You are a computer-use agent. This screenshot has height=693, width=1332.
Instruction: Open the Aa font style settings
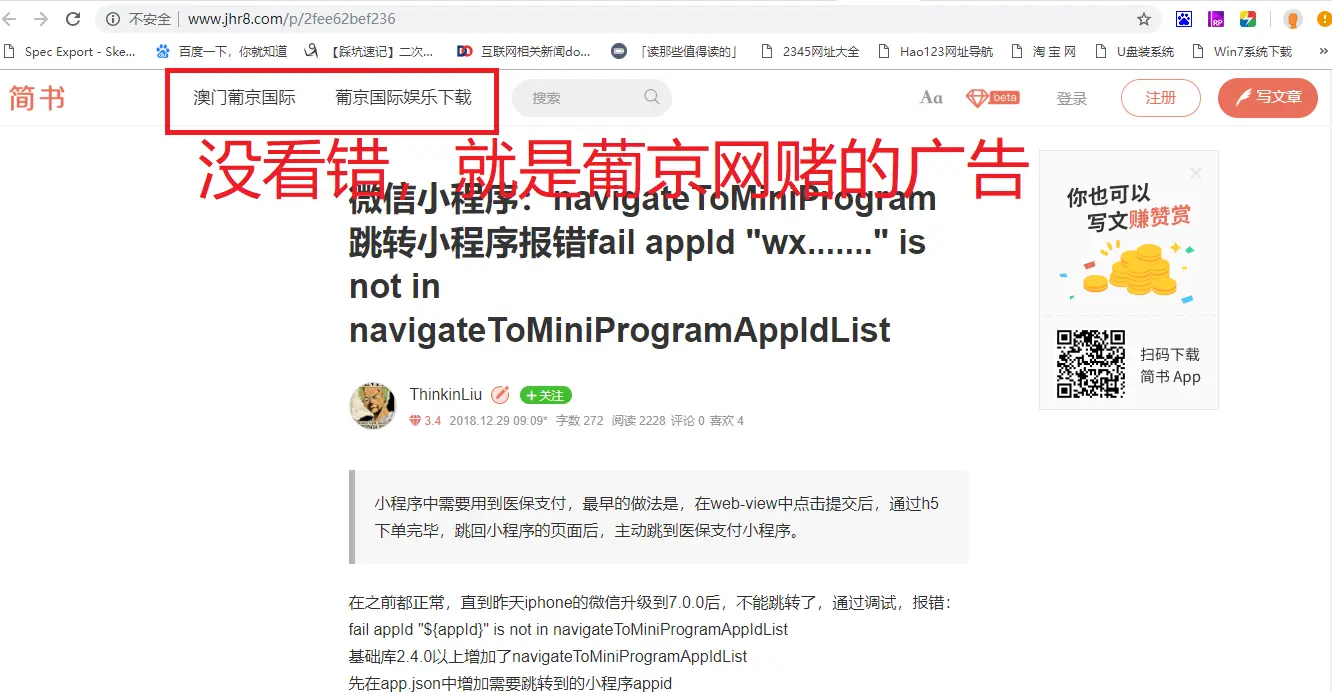tap(931, 97)
